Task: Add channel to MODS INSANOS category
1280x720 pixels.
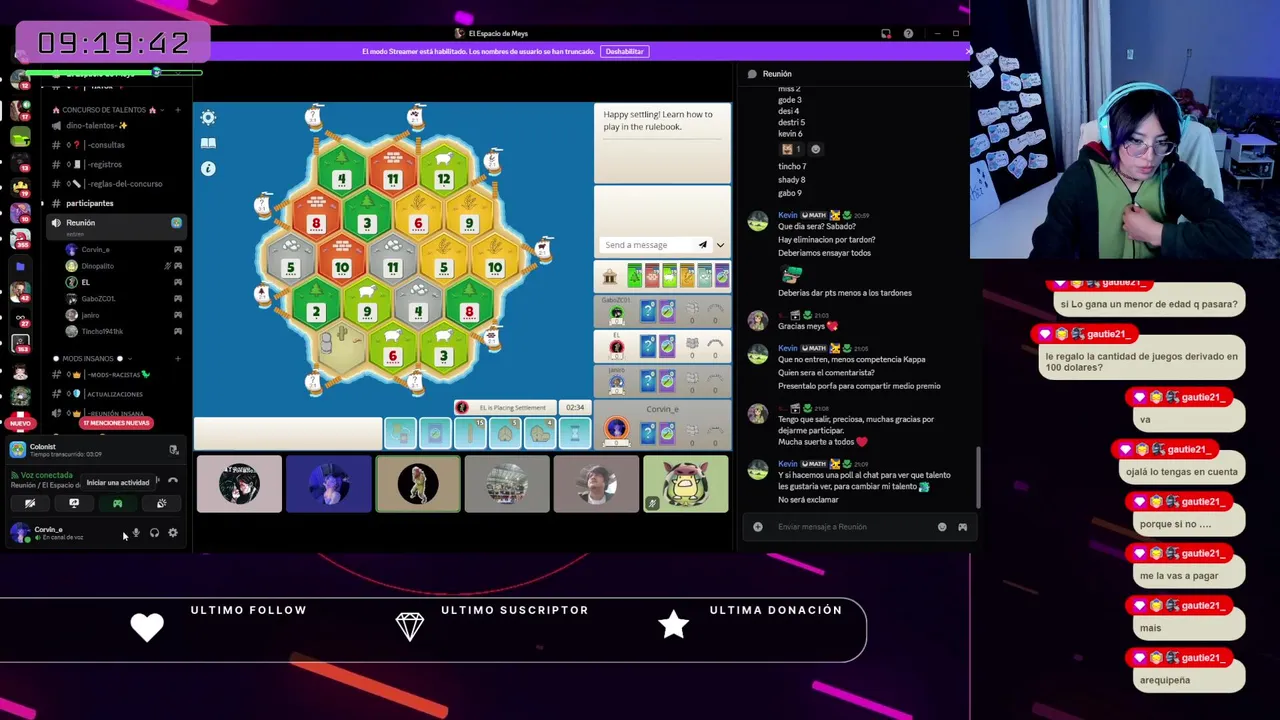Action: pos(177,359)
